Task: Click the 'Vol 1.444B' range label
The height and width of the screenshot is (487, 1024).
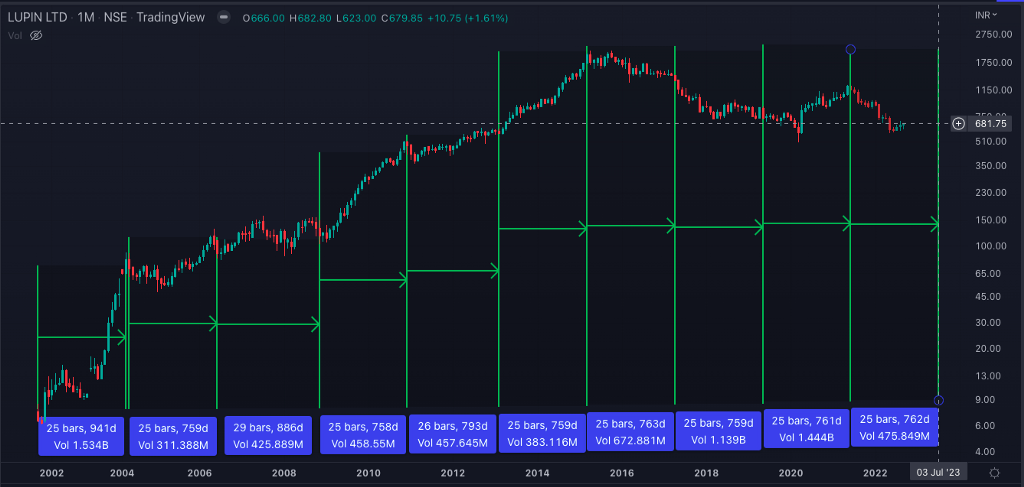Action: tap(806, 439)
